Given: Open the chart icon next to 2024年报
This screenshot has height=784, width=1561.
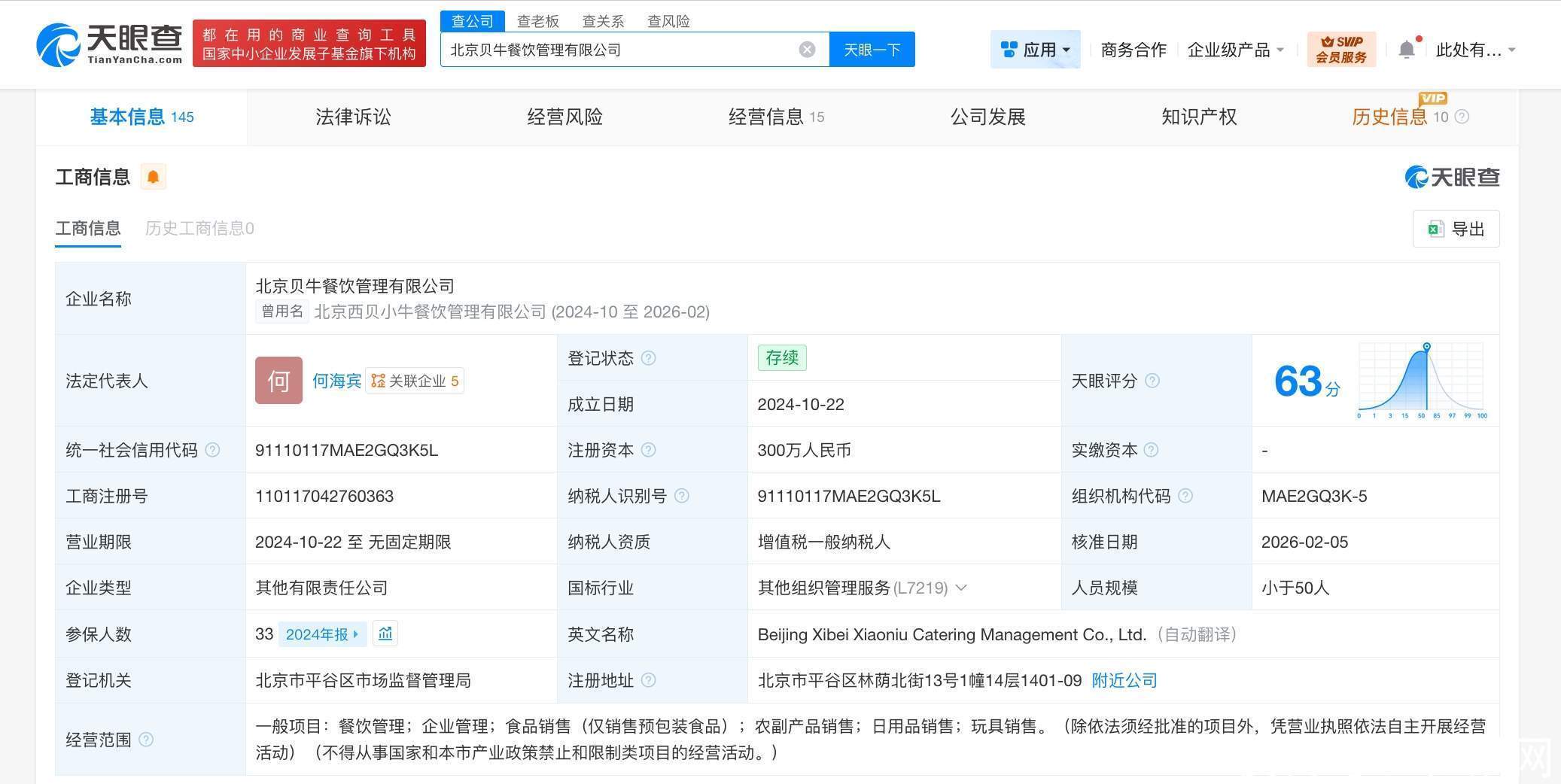Looking at the screenshot, I should pos(385,634).
